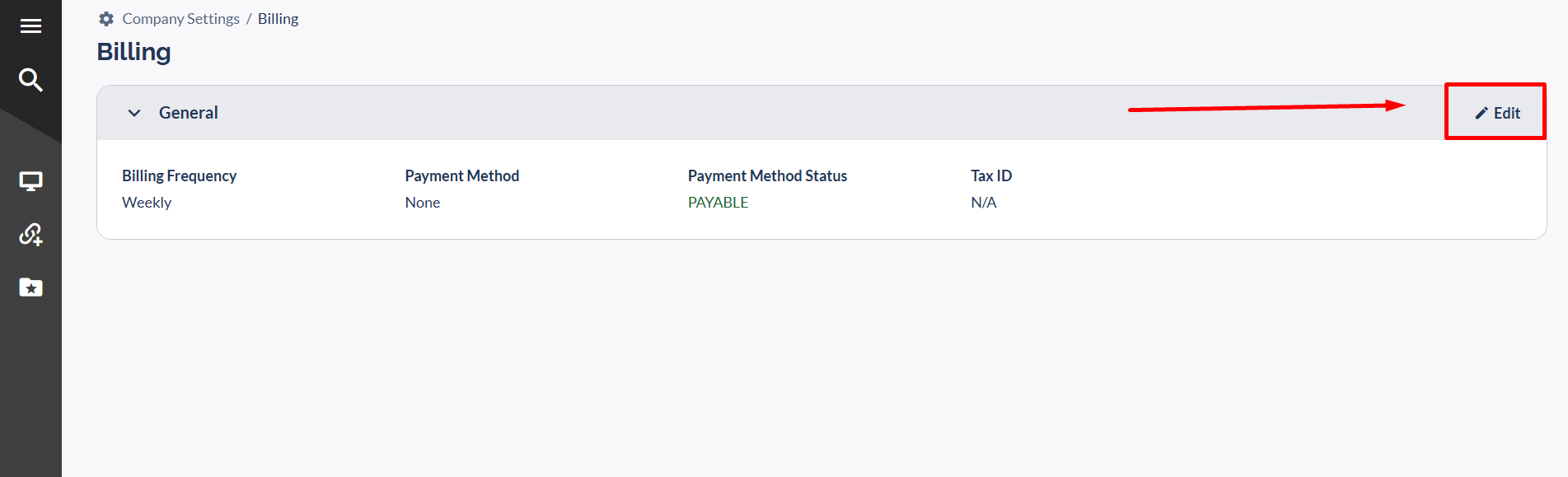Screen dimensions: 1568x477
Task: Click the gear icon beside Company Settings
Action: pos(106,18)
